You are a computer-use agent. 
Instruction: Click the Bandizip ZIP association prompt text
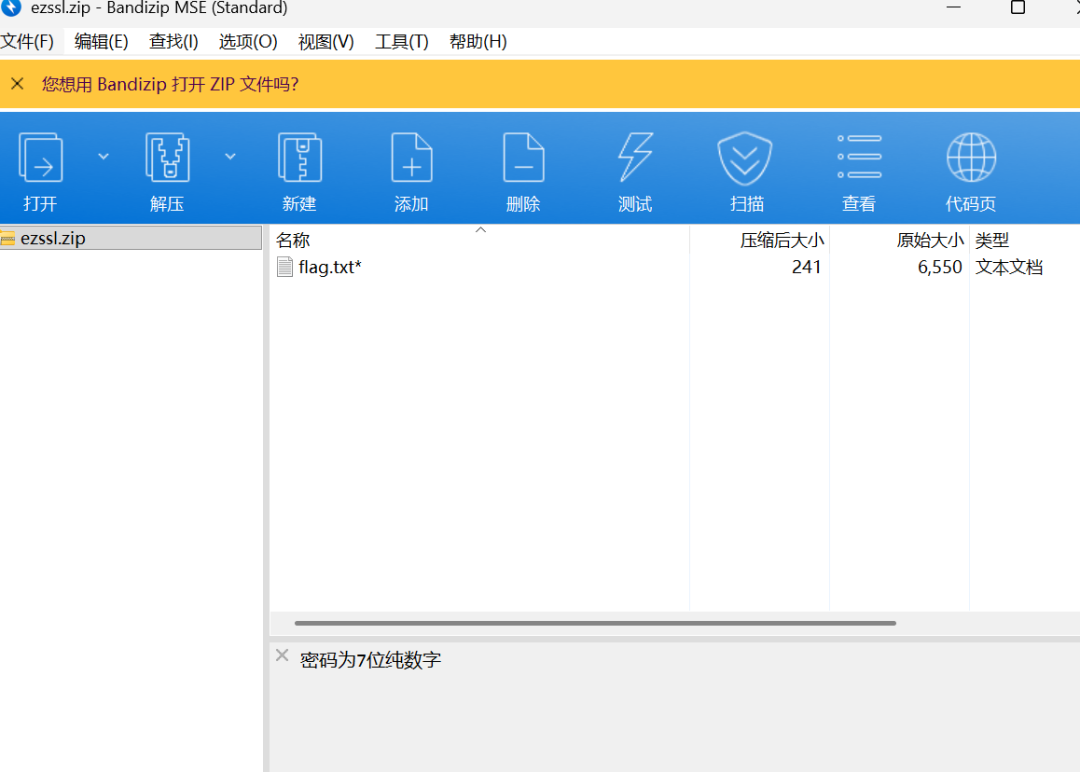170,84
